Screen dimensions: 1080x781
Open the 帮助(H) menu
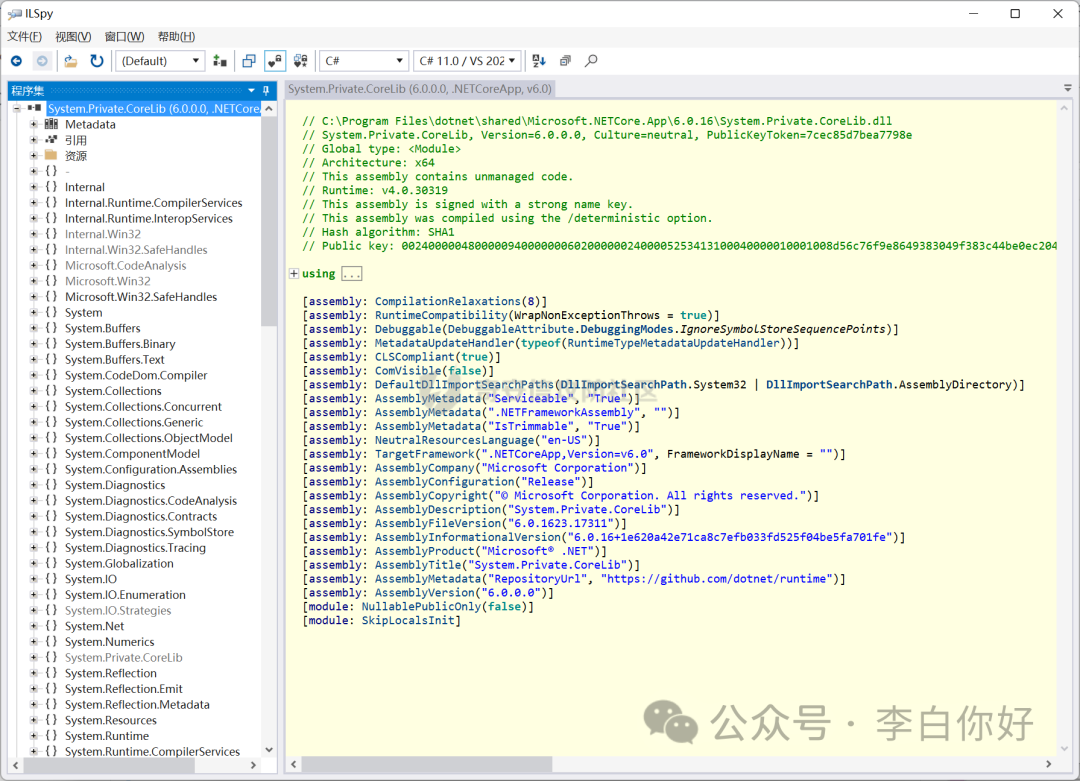tap(176, 37)
